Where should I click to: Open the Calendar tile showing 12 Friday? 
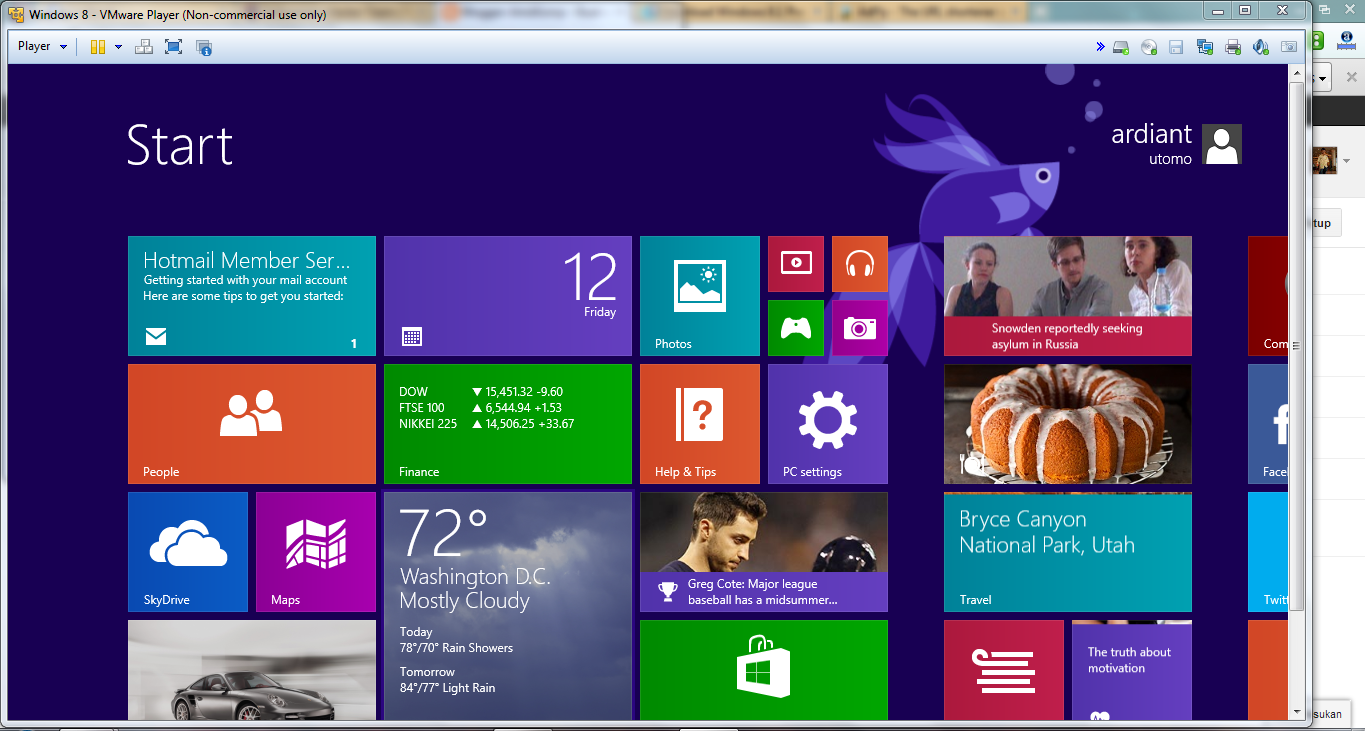pyautogui.click(x=508, y=296)
